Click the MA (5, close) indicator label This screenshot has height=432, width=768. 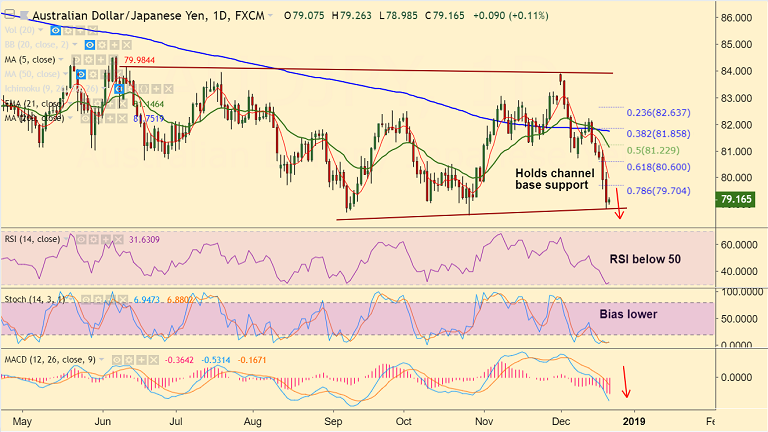[30, 60]
